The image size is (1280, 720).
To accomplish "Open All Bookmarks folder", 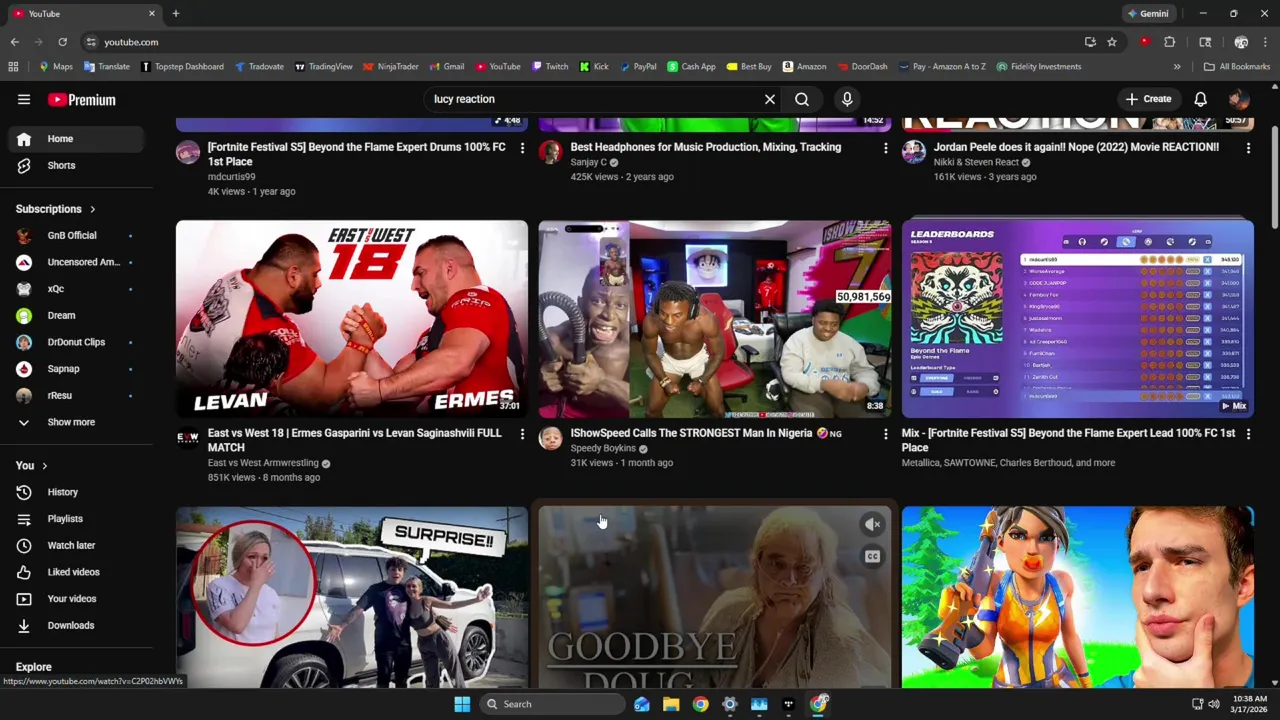I will pos(1237,67).
